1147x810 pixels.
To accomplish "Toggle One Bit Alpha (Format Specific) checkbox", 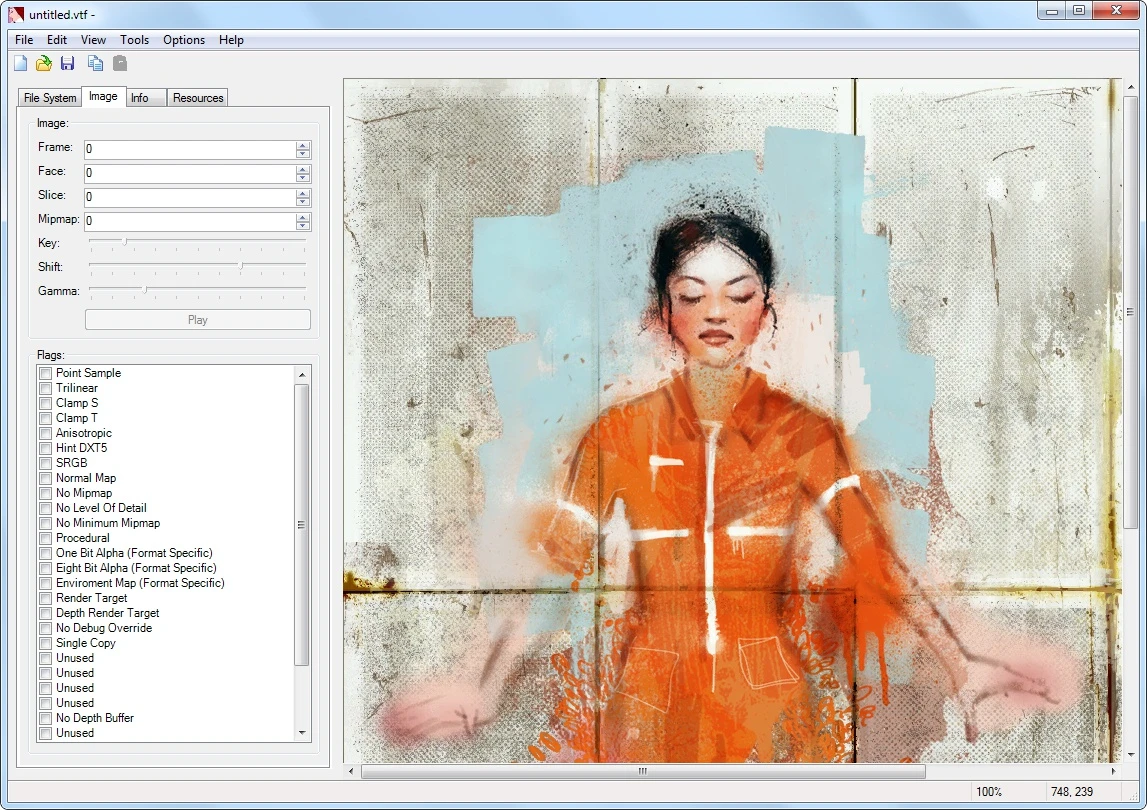I will click(45, 553).
